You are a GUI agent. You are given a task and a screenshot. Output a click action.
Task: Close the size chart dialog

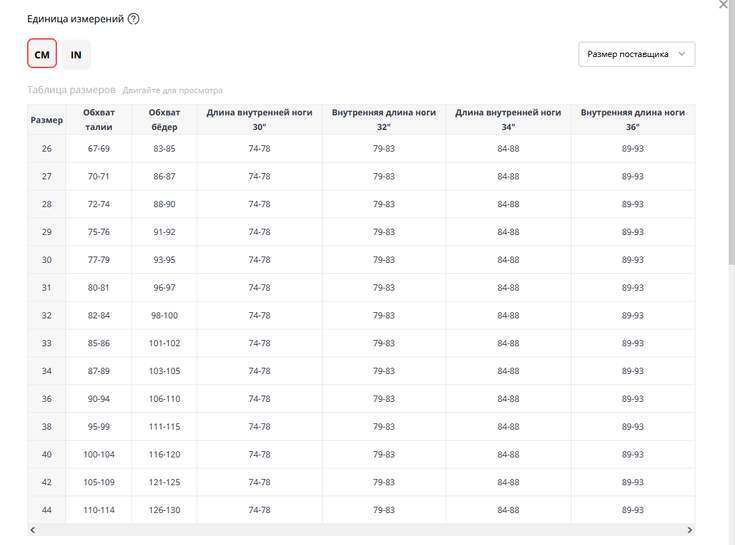click(724, 5)
